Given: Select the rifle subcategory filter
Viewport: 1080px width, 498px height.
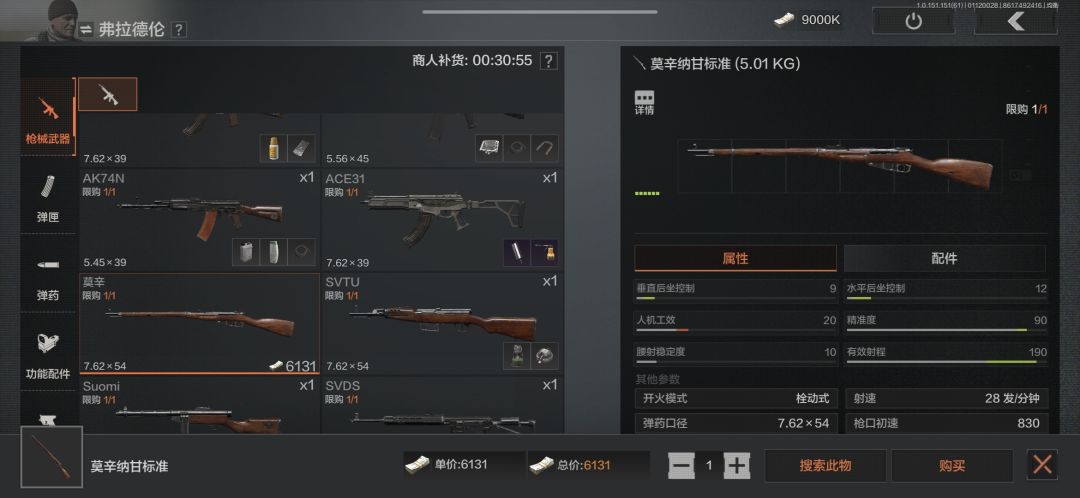Looking at the screenshot, I should pos(107,94).
